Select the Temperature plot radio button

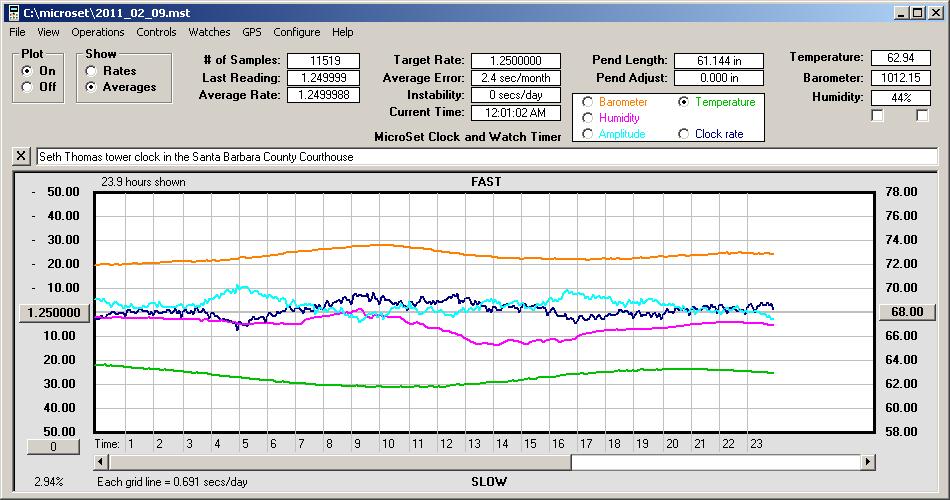click(683, 102)
